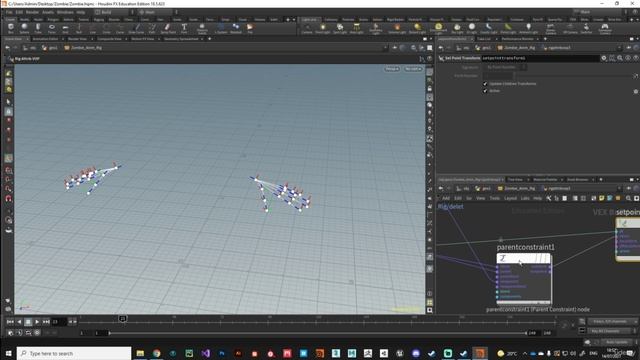This screenshot has height=360, width=640.
Task: Switch to the Animation Editor tab
Action: tap(46, 39)
